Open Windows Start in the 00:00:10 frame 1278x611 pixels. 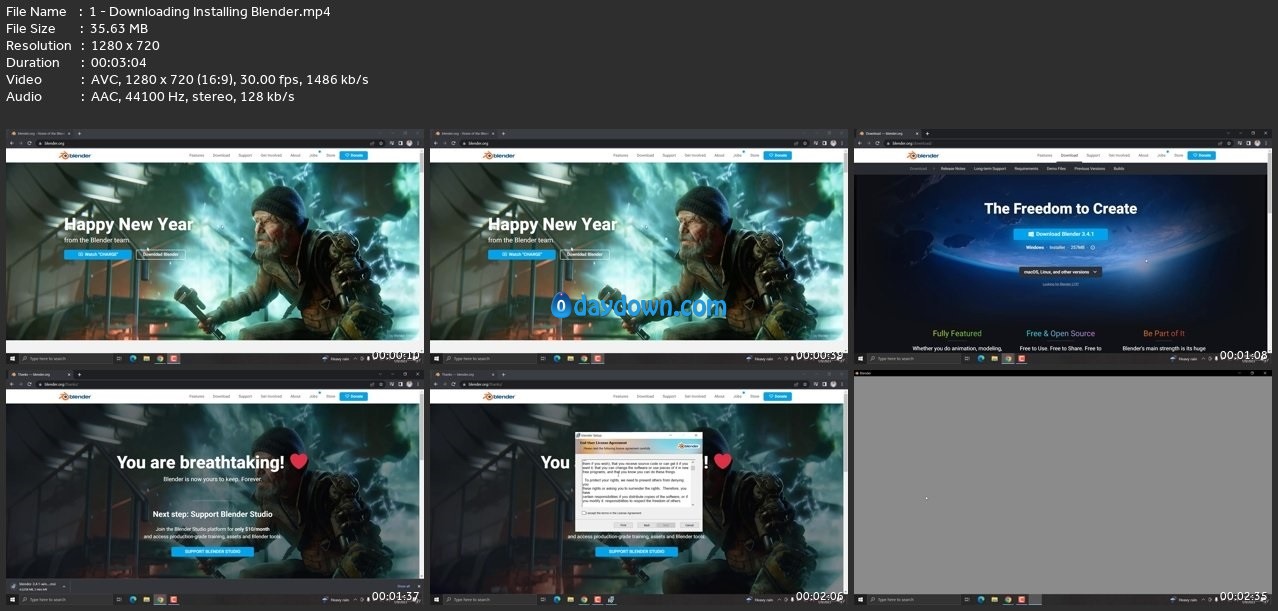(12, 358)
